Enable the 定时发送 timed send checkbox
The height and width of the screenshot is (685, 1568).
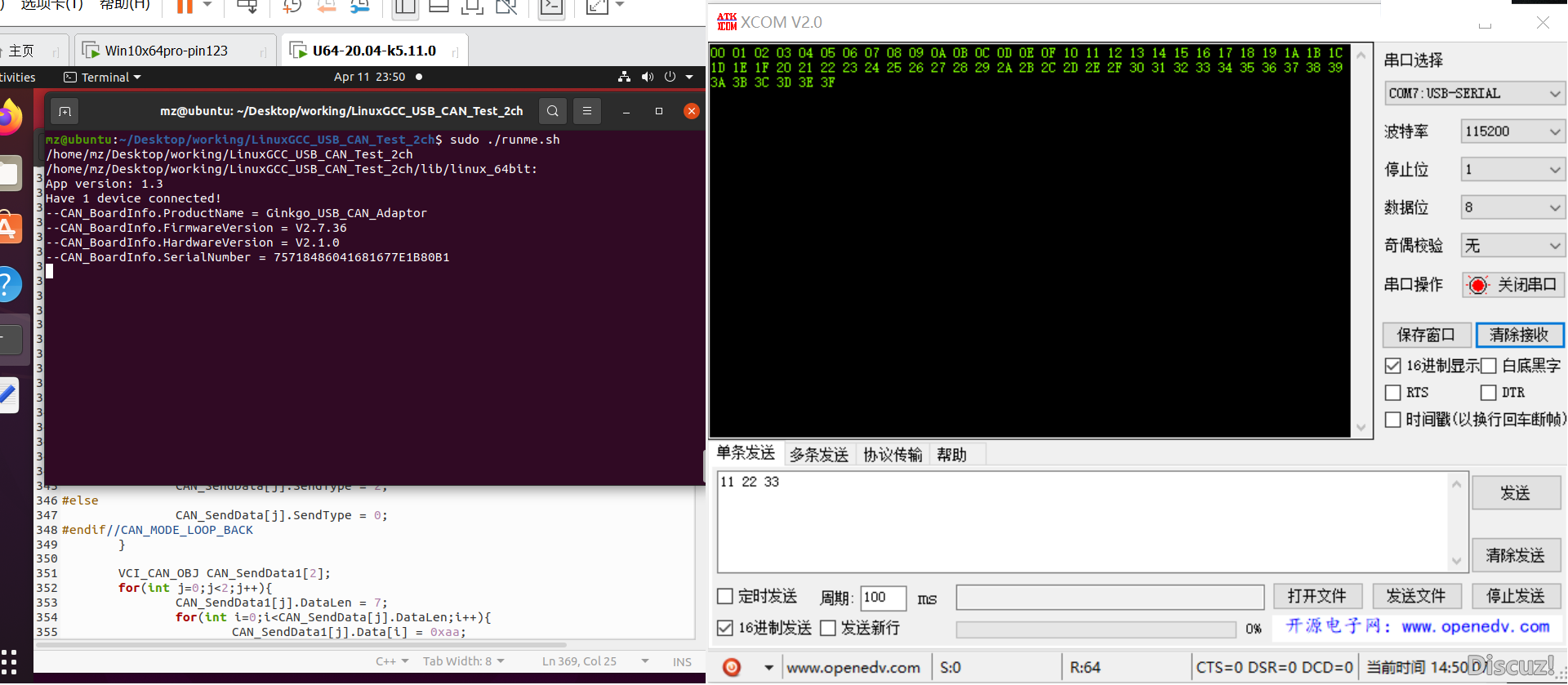[x=724, y=596]
